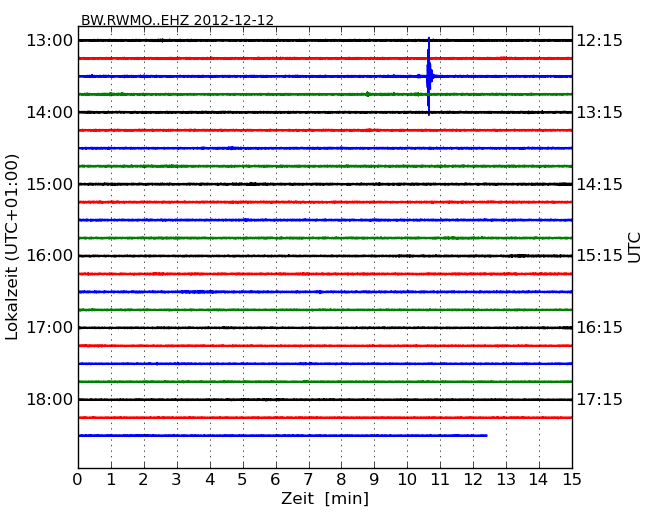Click the 17:00 local time label
This screenshot has width=650, height=520.
click(49, 328)
